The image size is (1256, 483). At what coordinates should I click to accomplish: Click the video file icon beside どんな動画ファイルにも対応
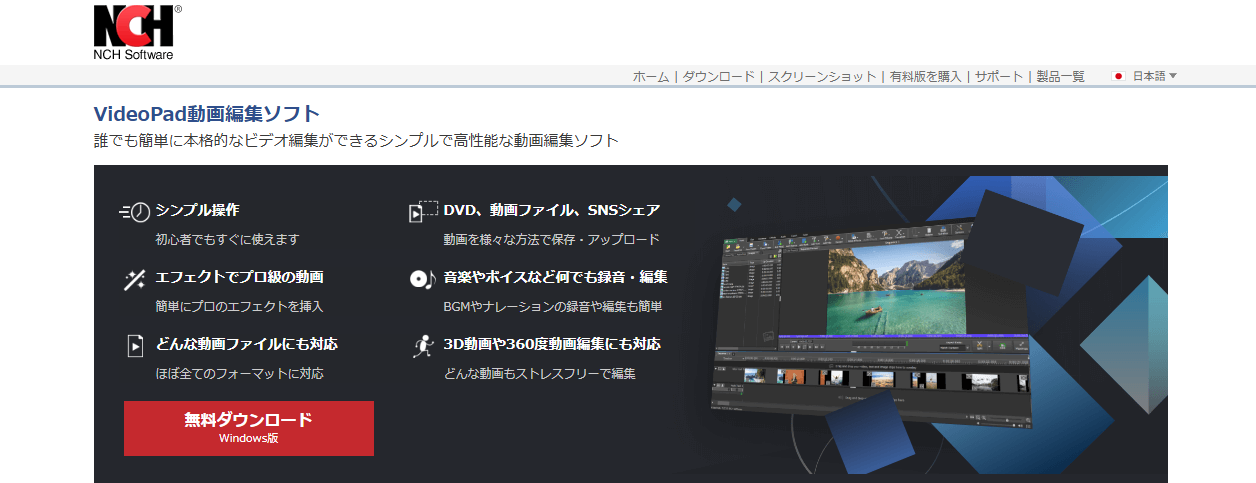pyautogui.click(x=136, y=346)
